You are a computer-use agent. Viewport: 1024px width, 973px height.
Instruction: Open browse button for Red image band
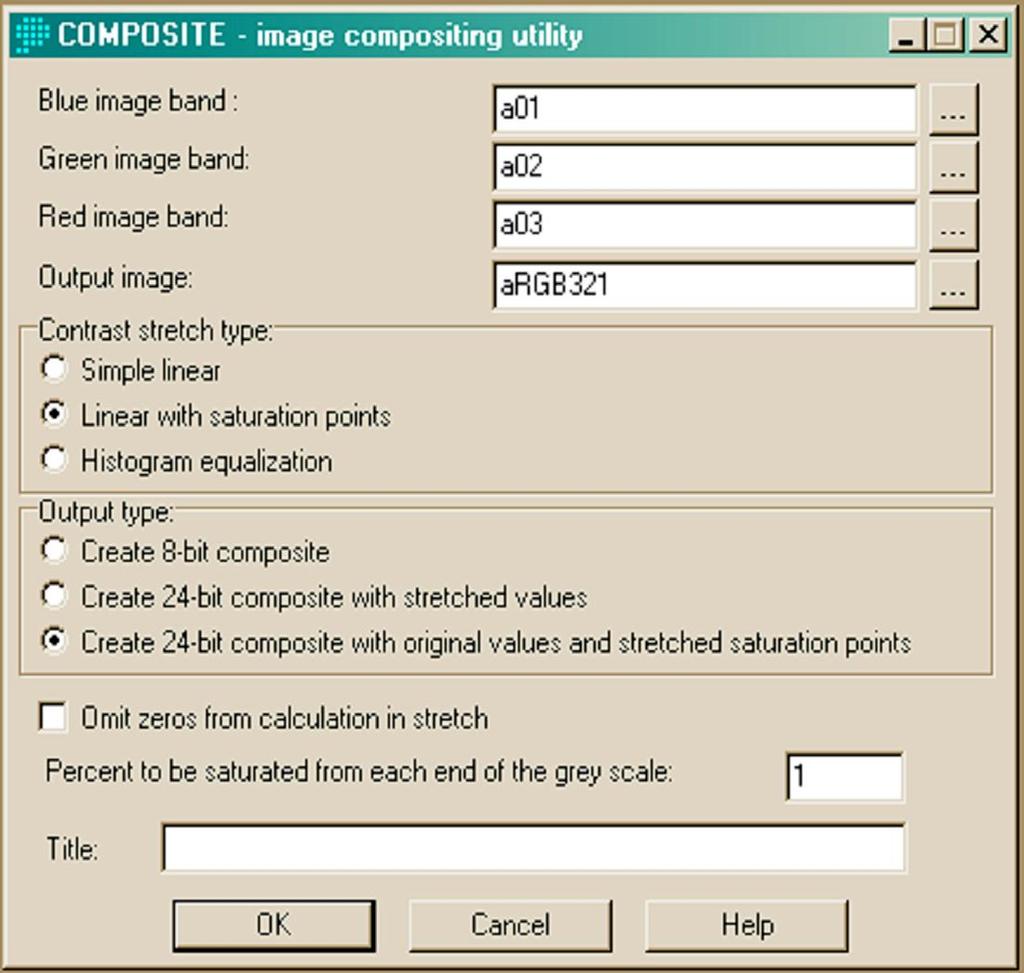953,226
